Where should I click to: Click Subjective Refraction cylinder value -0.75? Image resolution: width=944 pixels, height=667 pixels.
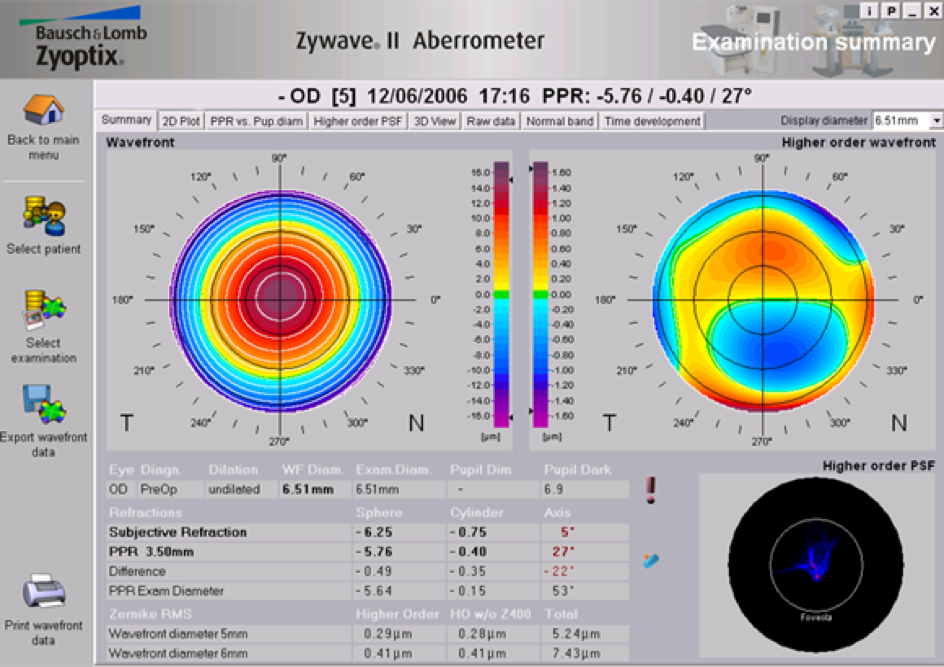coord(468,532)
